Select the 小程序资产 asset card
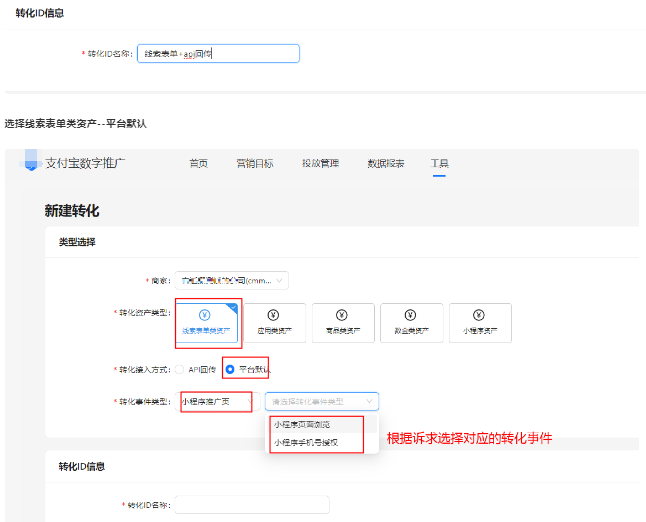 (x=480, y=323)
